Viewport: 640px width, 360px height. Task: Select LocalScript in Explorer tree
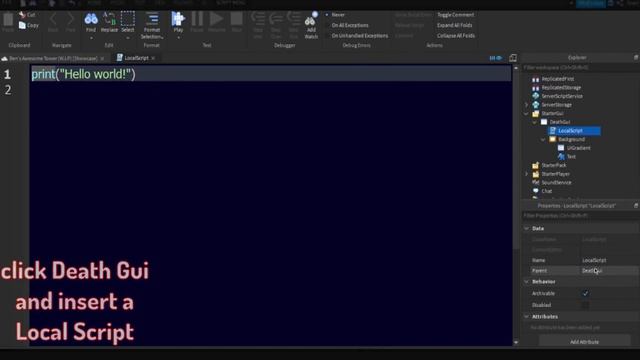click(x=574, y=131)
